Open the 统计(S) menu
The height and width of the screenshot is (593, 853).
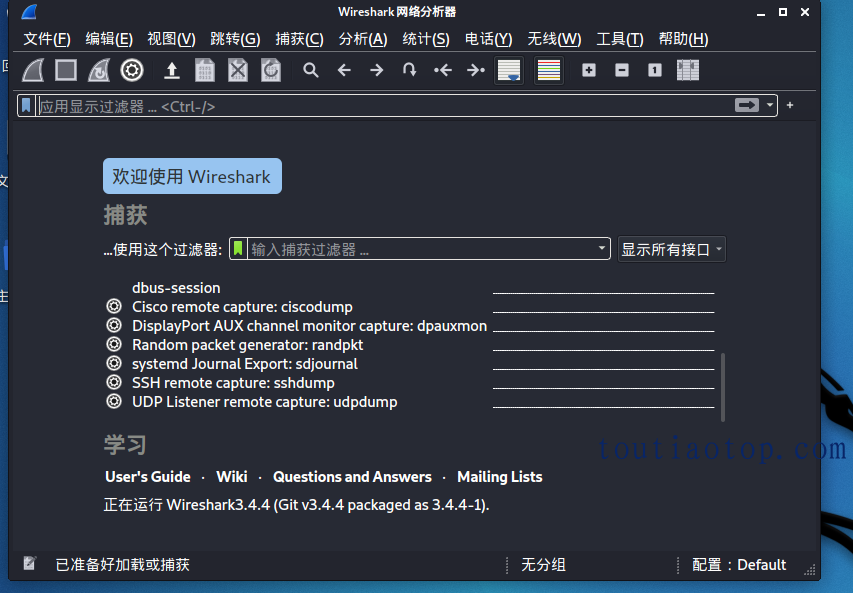426,39
